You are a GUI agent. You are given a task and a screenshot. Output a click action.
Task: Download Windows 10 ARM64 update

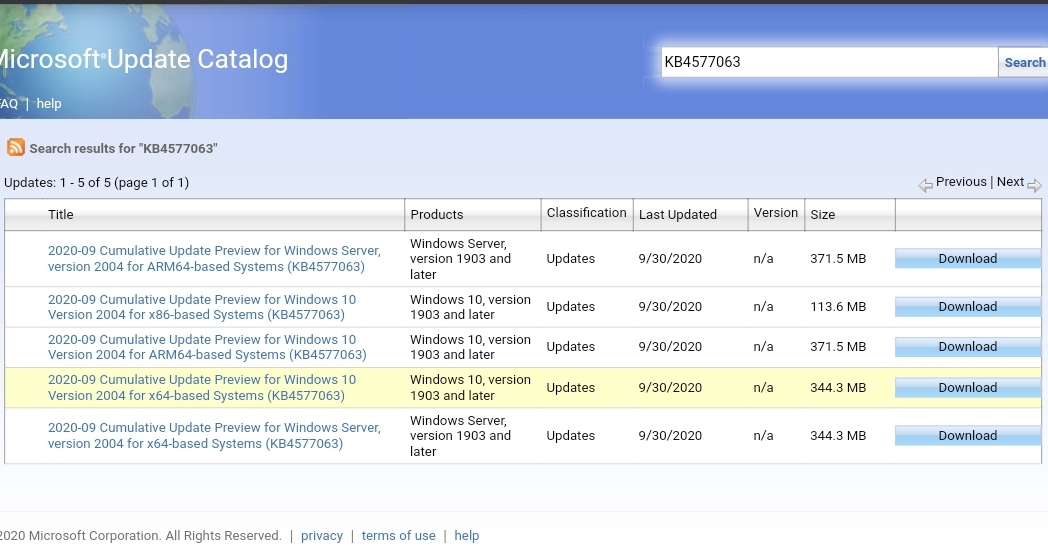pos(968,347)
